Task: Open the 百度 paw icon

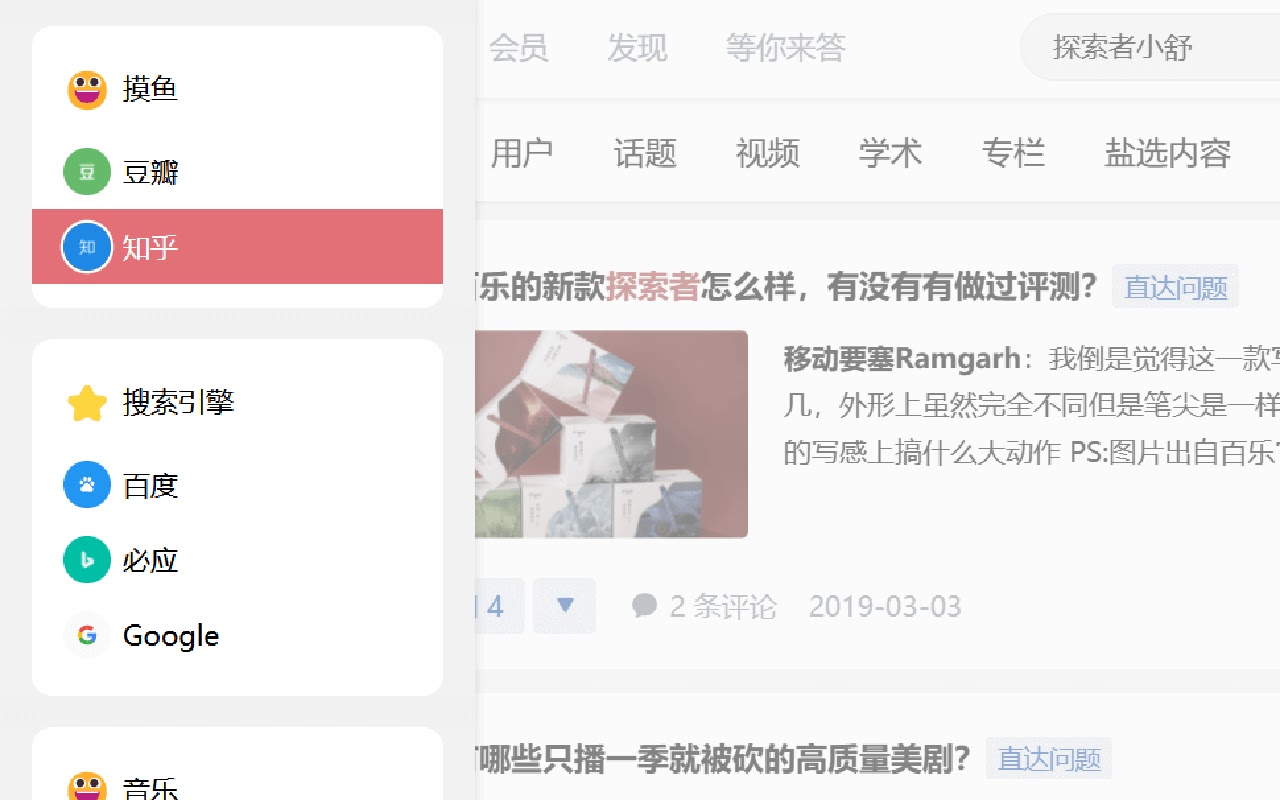Action: tap(87, 485)
